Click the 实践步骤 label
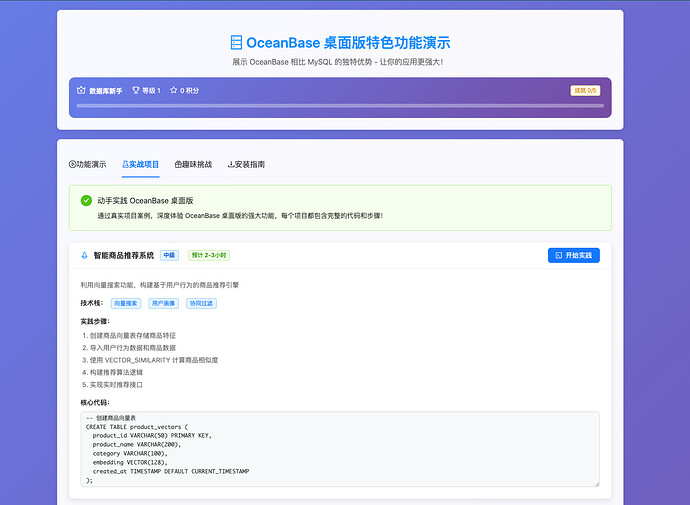 pos(95,321)
